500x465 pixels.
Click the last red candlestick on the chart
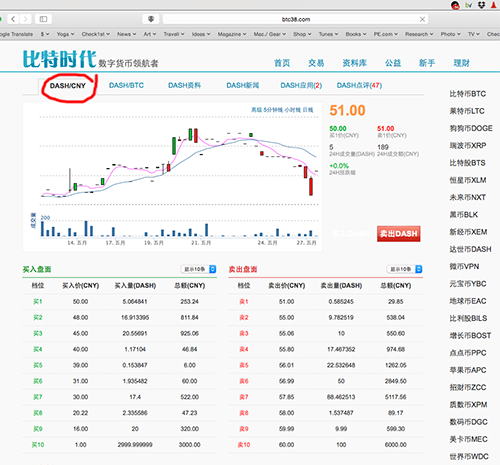311,187
